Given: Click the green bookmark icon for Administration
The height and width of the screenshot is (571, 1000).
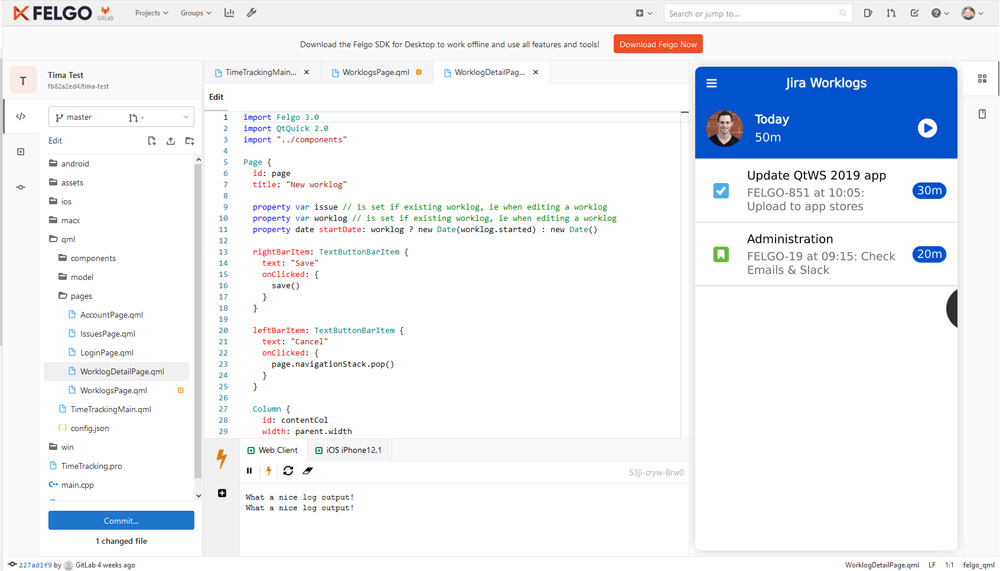Looking at the screenshot, I should [721, 255].
